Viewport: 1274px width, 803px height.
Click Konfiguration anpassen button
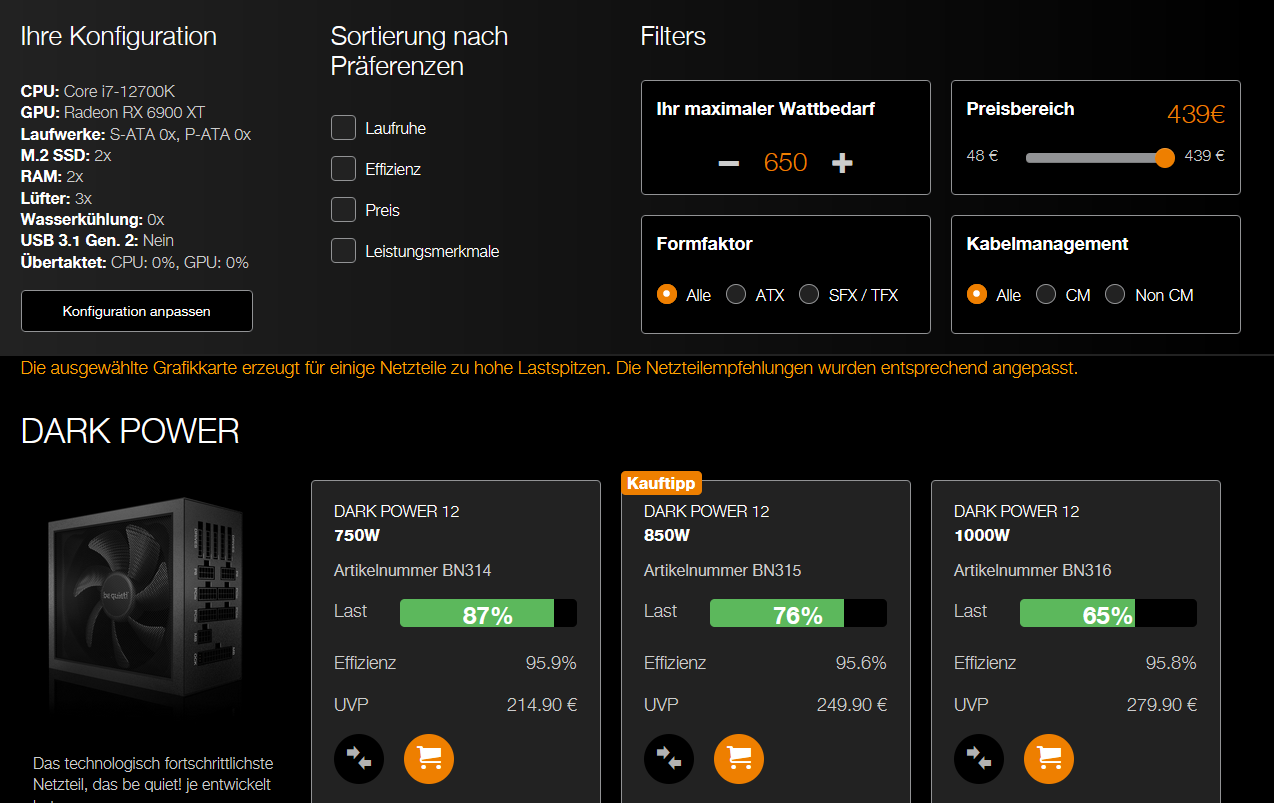coord(137,311)
